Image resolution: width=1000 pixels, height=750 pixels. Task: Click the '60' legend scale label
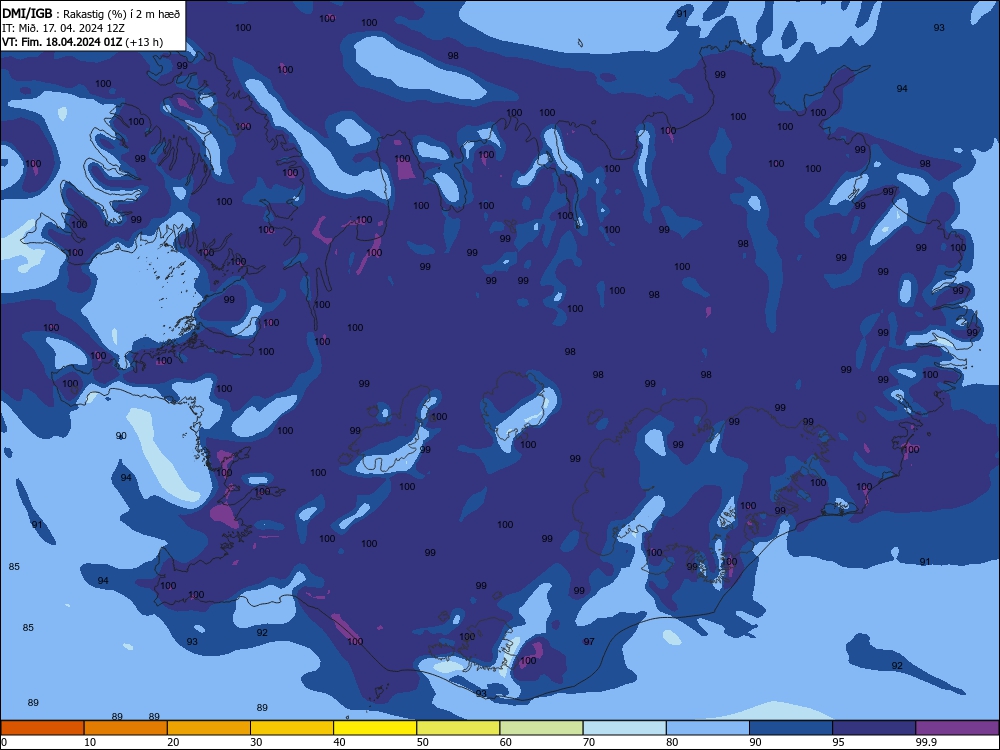[x=505, y=742]
